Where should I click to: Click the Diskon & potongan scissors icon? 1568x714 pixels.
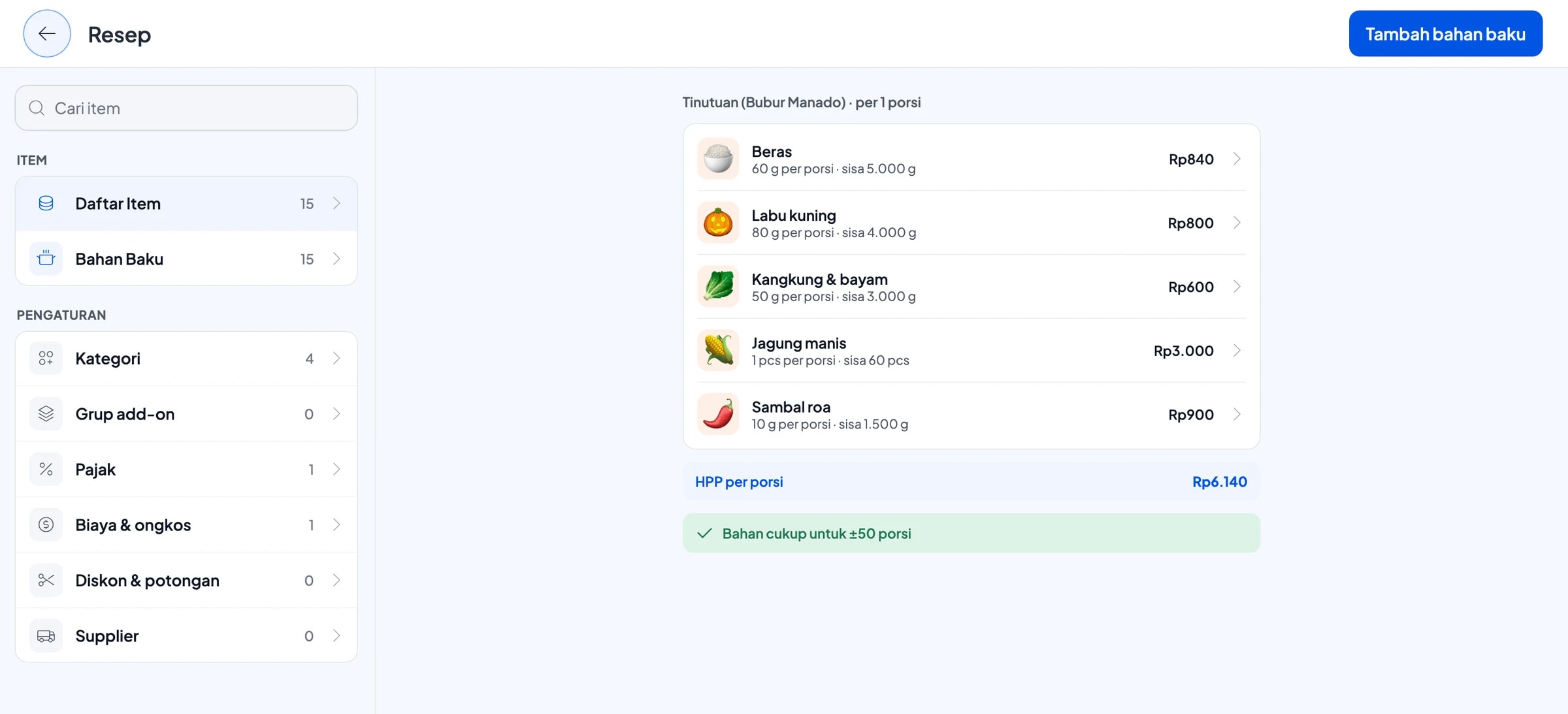coord(46,580)
